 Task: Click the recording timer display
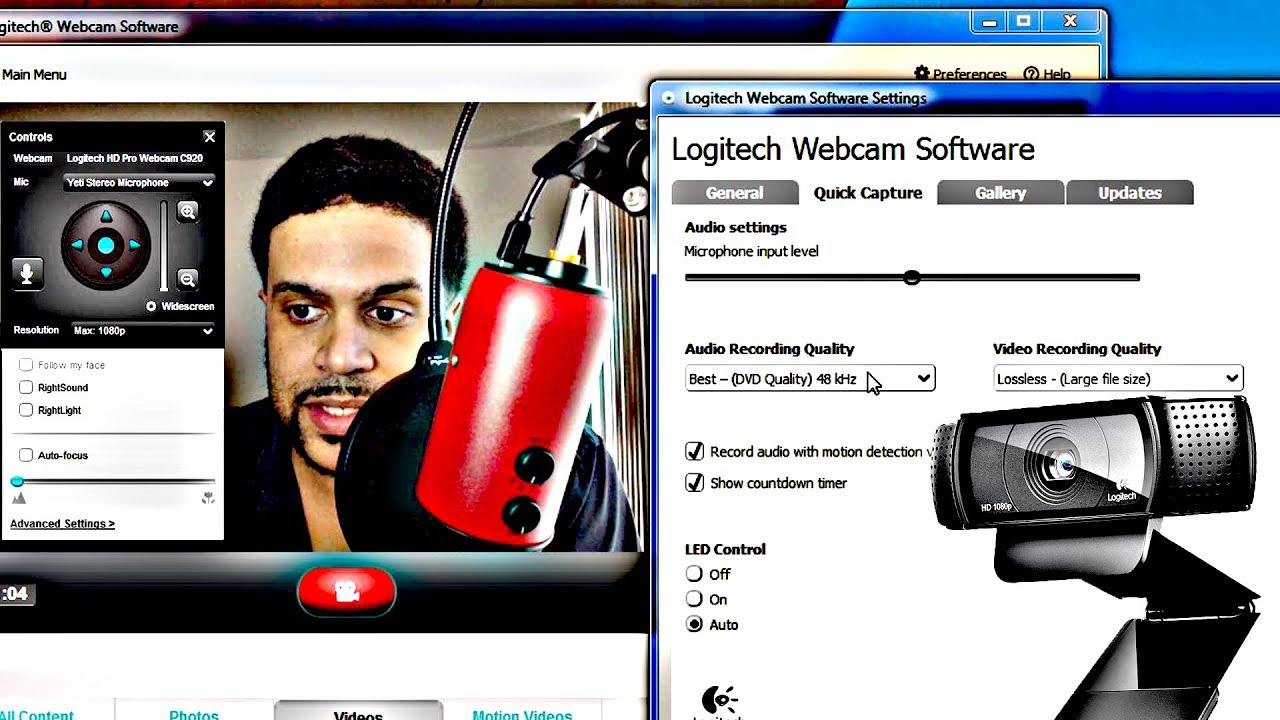tap(15, 594)
